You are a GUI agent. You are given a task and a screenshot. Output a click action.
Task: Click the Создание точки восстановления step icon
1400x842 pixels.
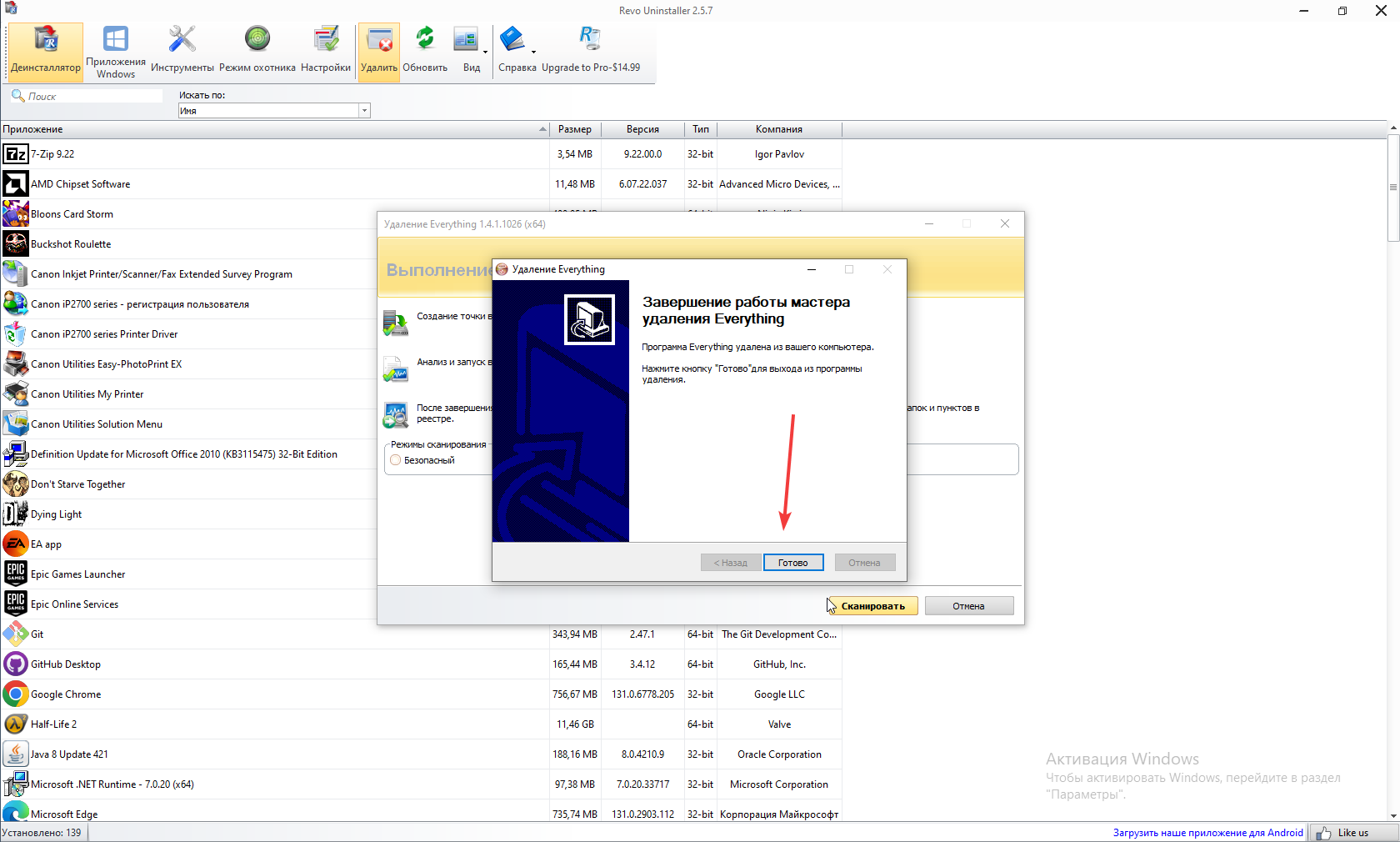(x=396, y=323)
